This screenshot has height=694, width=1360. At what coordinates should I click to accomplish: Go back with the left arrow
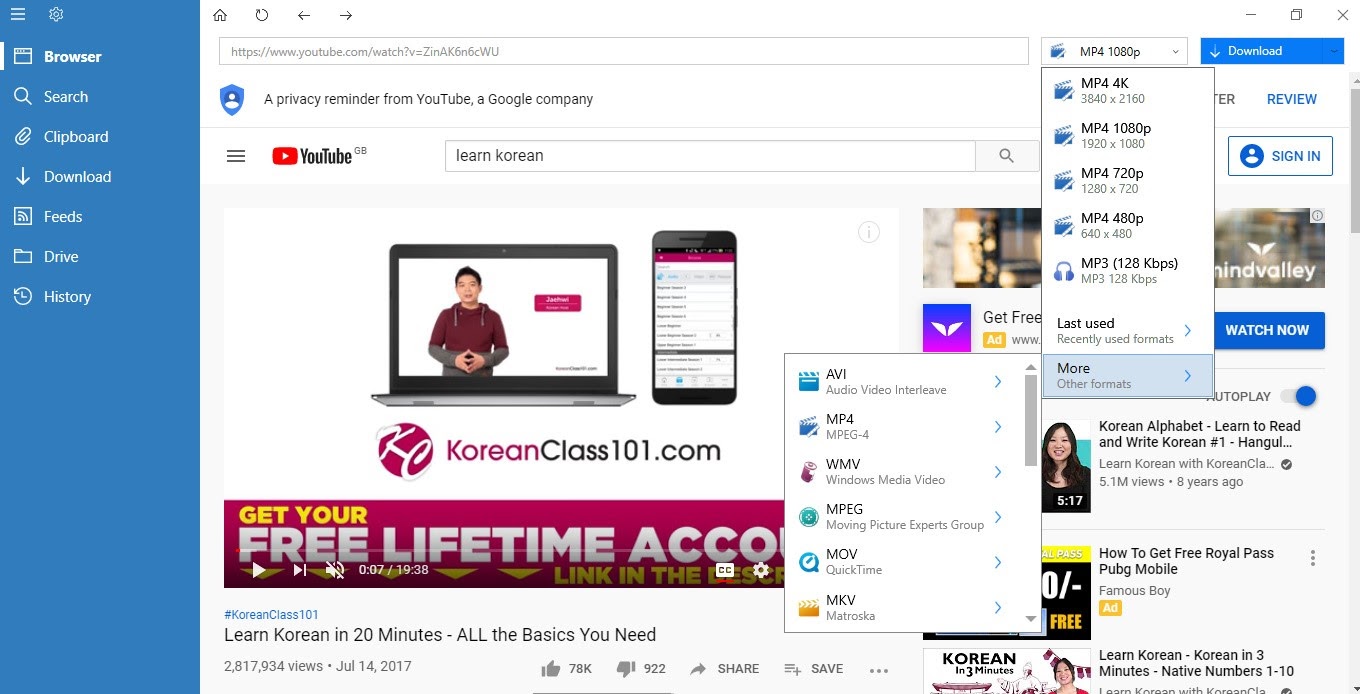pyautogui.click(x=304, y=15)
